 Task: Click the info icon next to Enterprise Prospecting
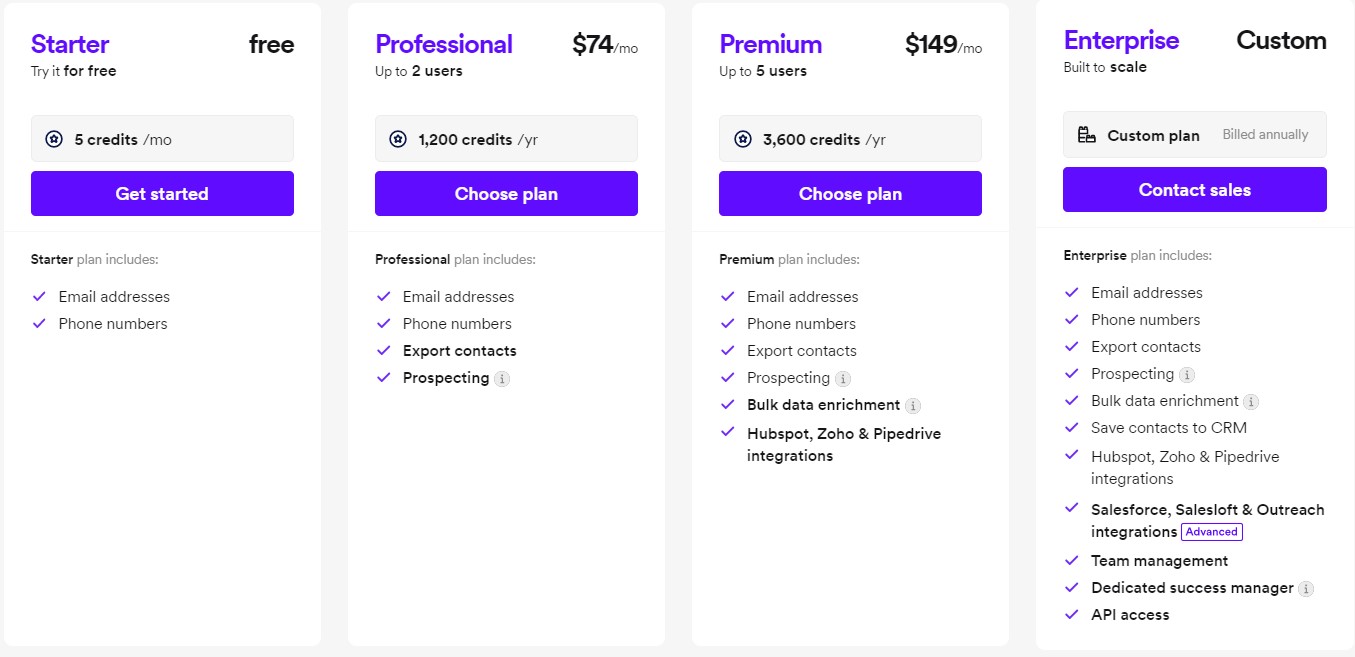[1187, 375]
